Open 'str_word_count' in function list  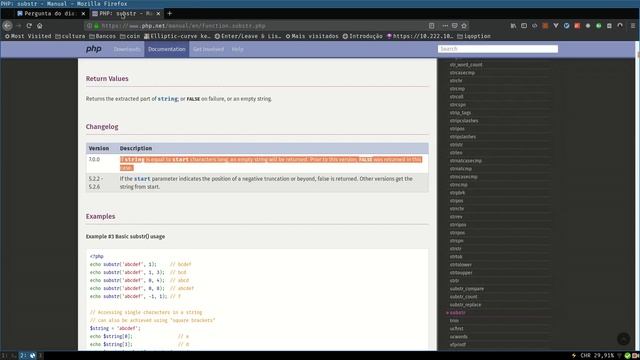(x=466, y=64)
